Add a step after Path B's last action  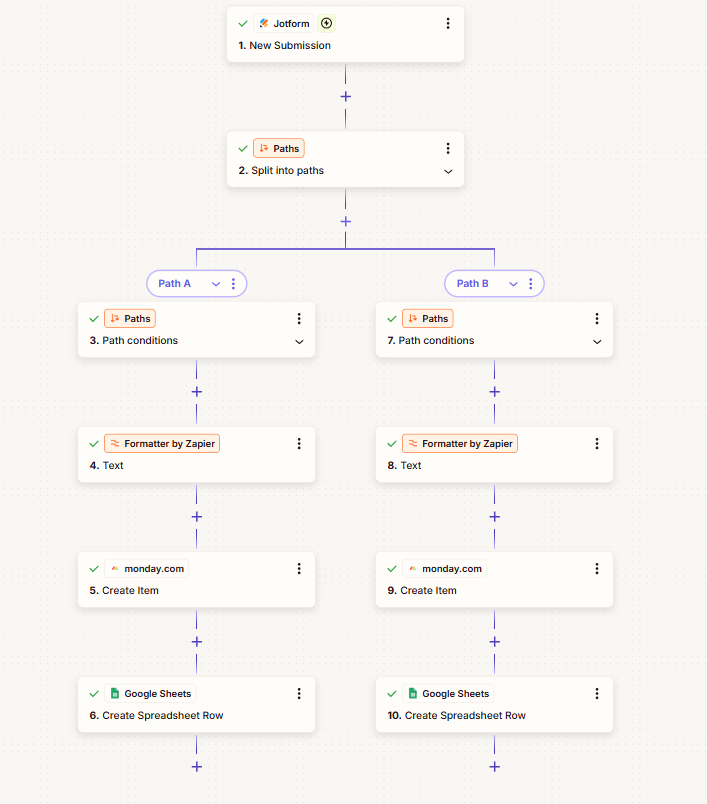coord(494,766)
